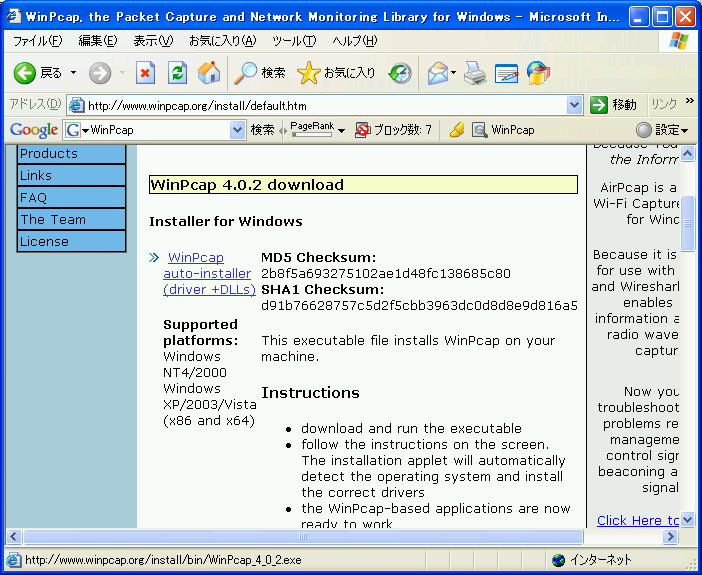Open the Search magnifier toolbar button
702x575 pixels.
pos(260,73)
